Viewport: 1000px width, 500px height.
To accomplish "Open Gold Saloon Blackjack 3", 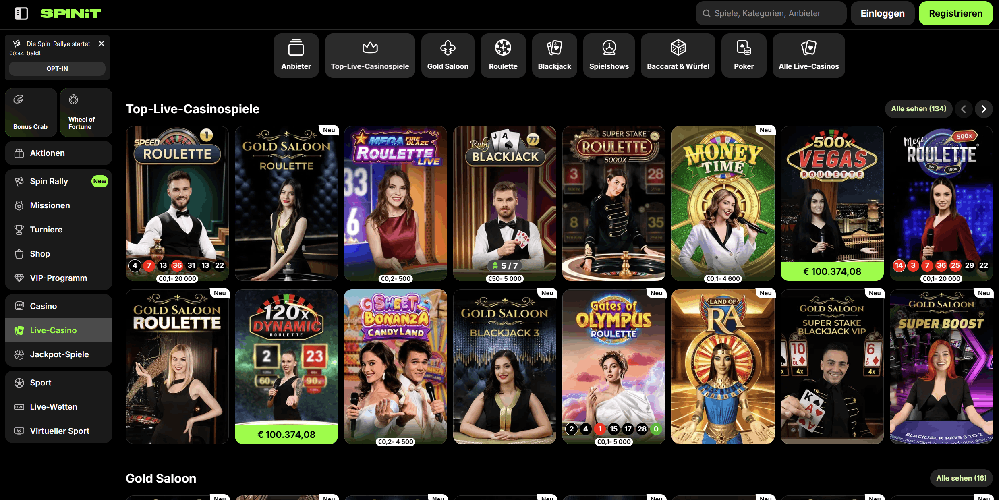I will click(504, 367).
